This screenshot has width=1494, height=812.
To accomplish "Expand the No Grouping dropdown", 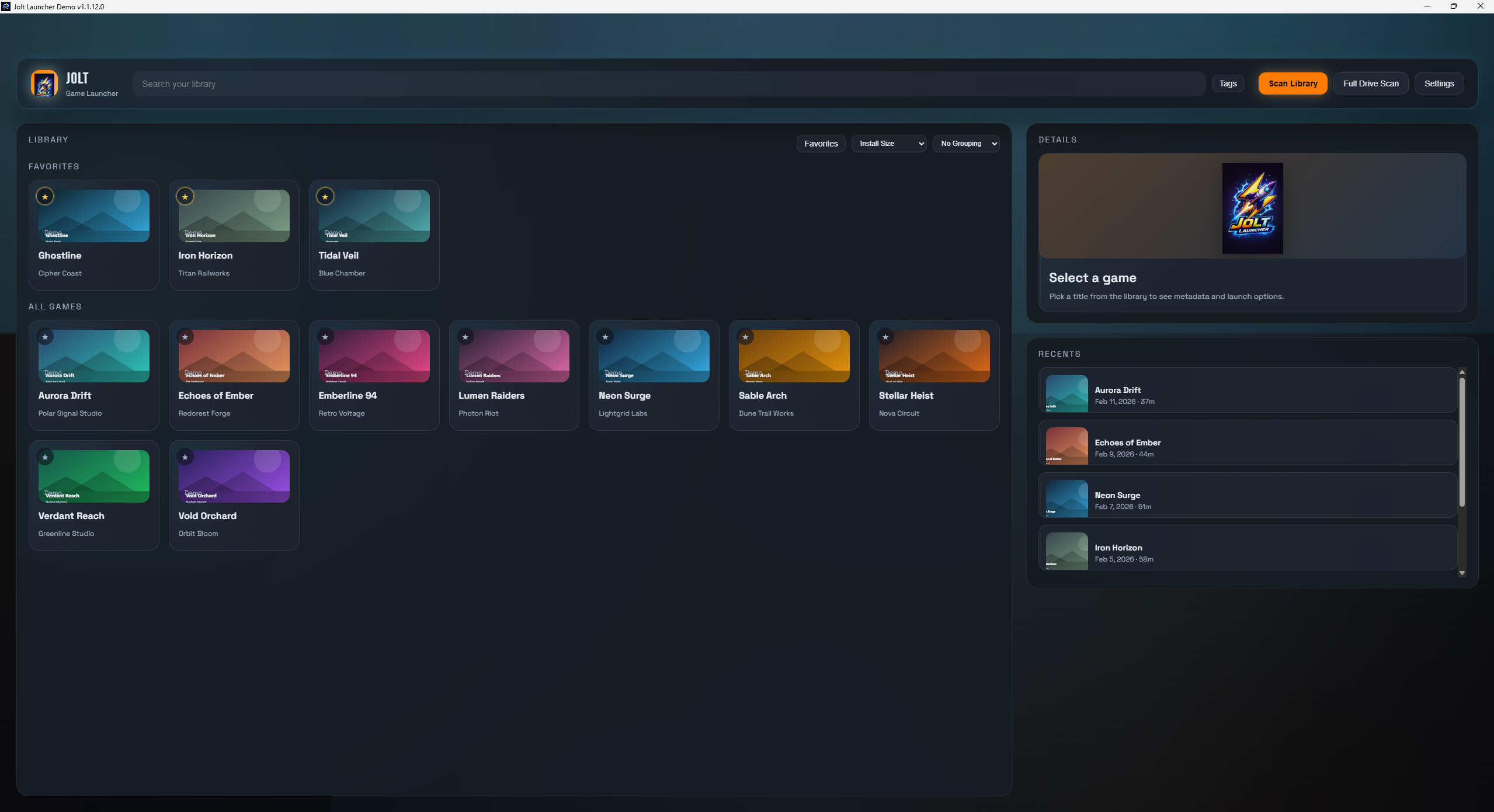I will tap(966, 144).
